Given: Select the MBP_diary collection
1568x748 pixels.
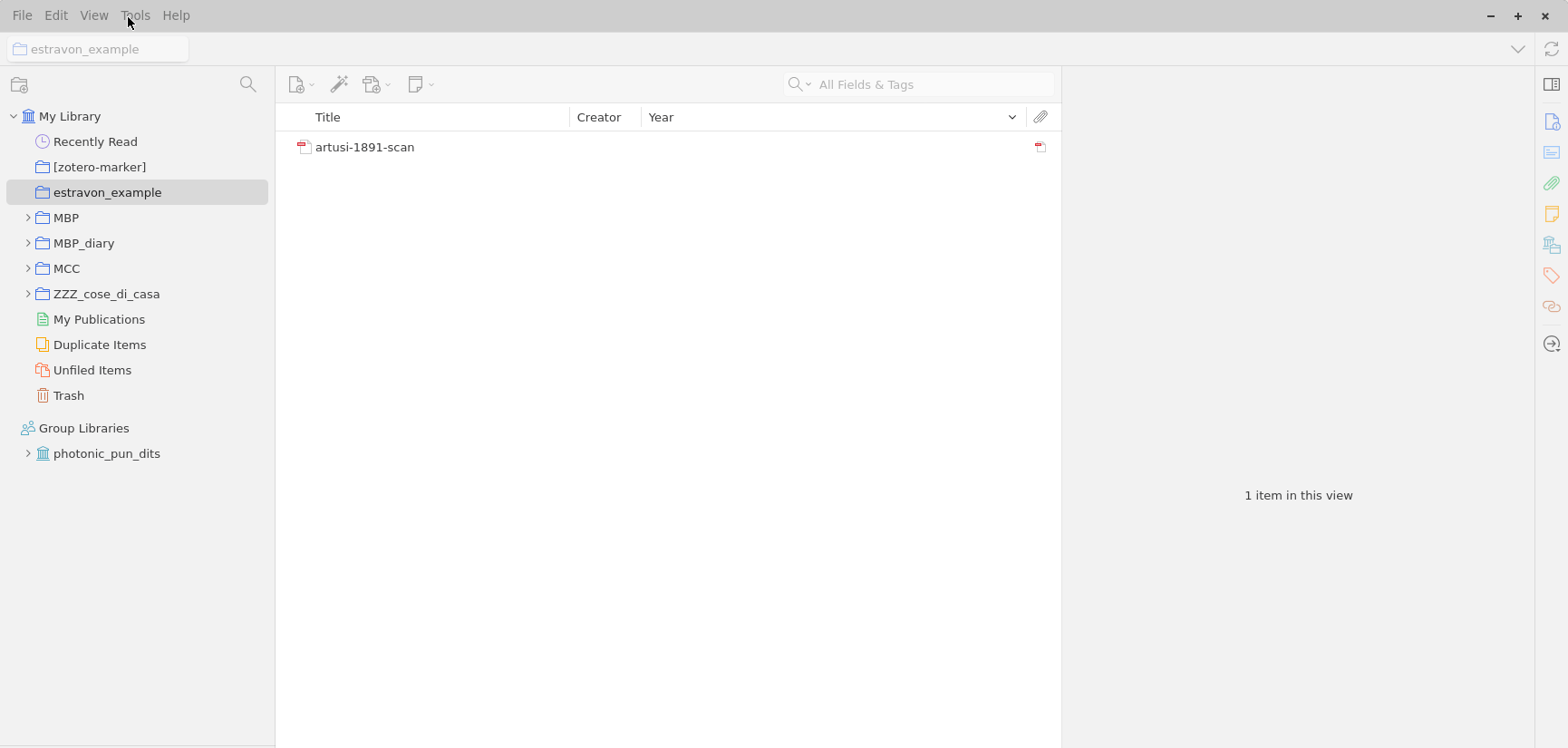Looking at the screenshot, I should coord(83,243).
